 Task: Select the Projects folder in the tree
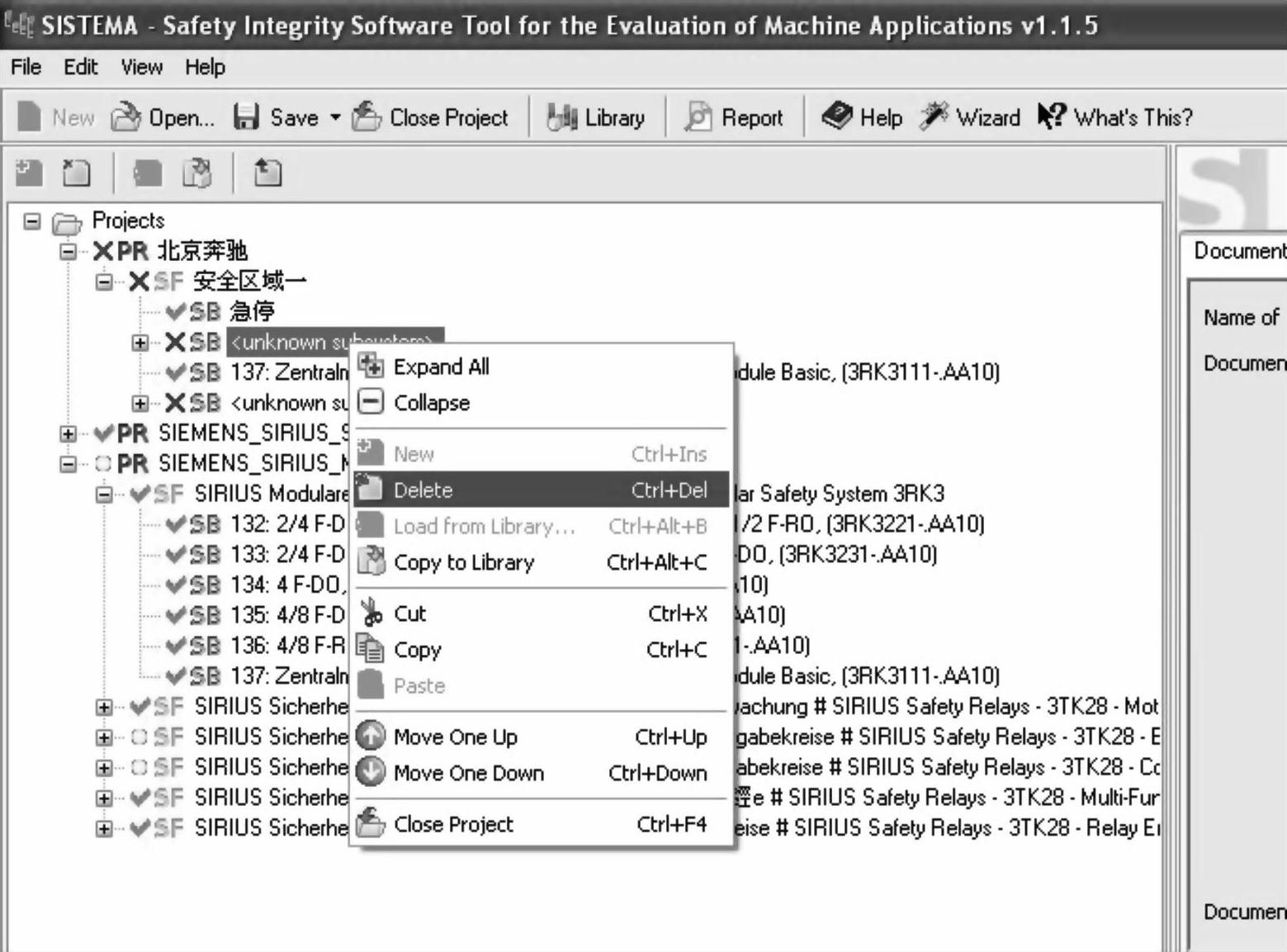point(128,220)
